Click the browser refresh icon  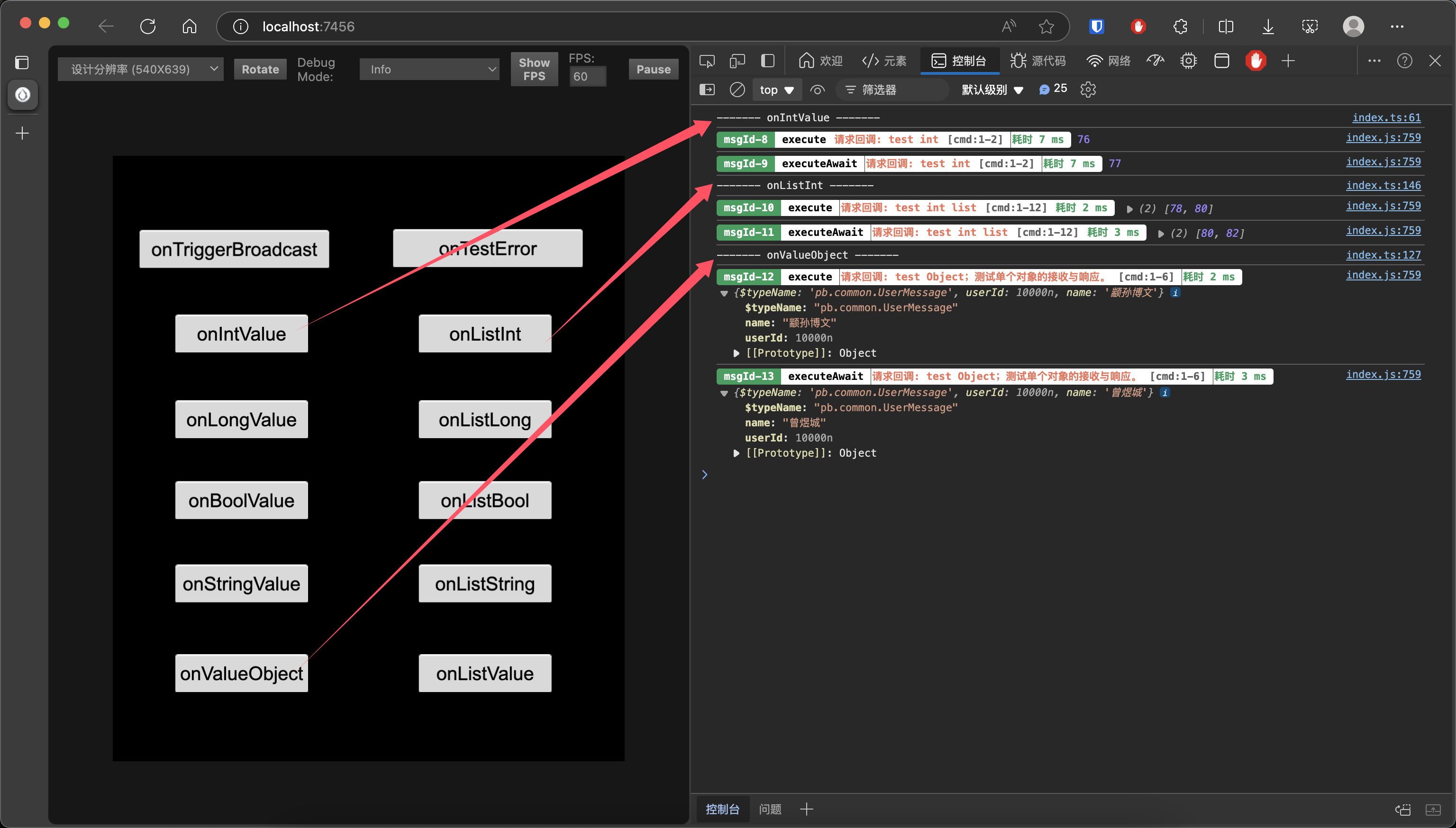click(148, 27)
